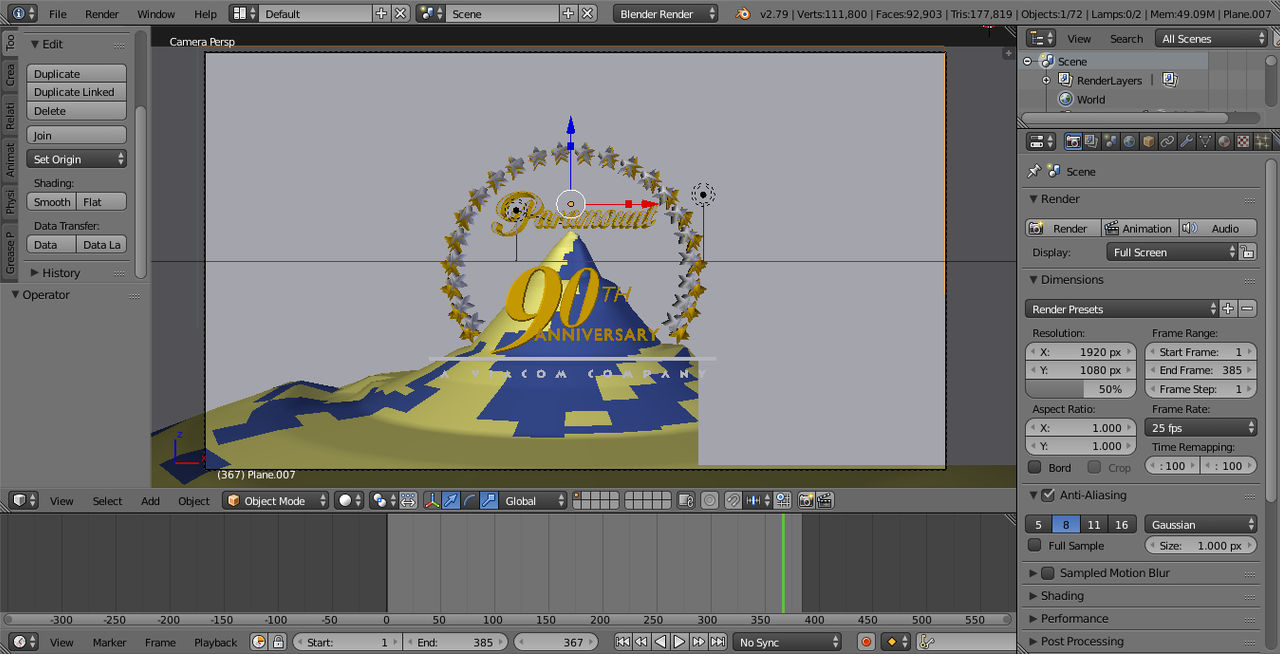
Task: Enable the Sampled Motion Blur checkbox
Action: pyautogui.click(x=1048, y=573)
